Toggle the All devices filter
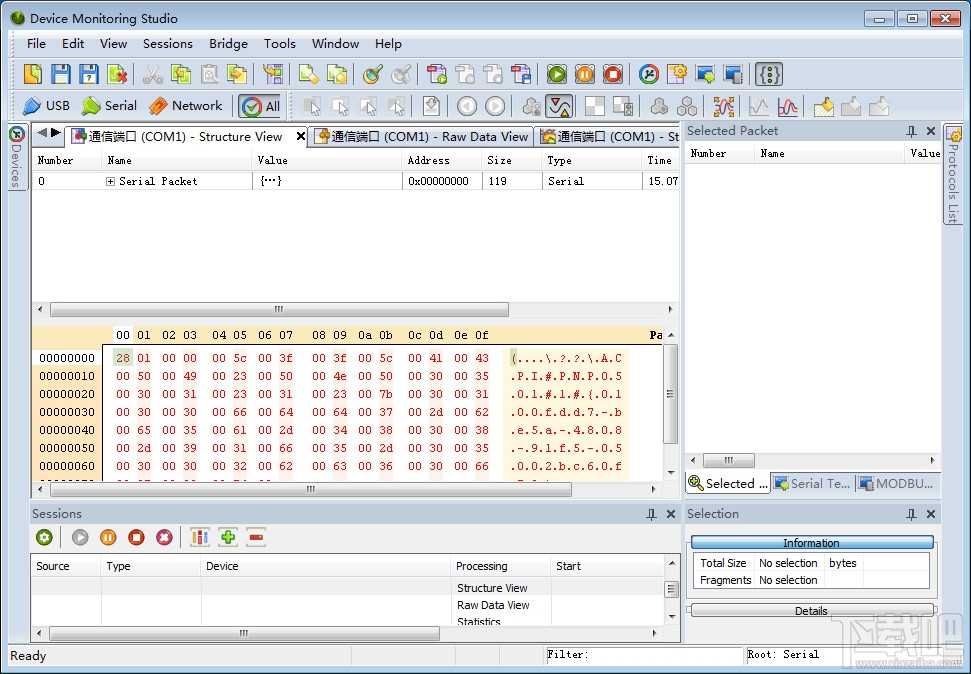 (x=261, y=106)
